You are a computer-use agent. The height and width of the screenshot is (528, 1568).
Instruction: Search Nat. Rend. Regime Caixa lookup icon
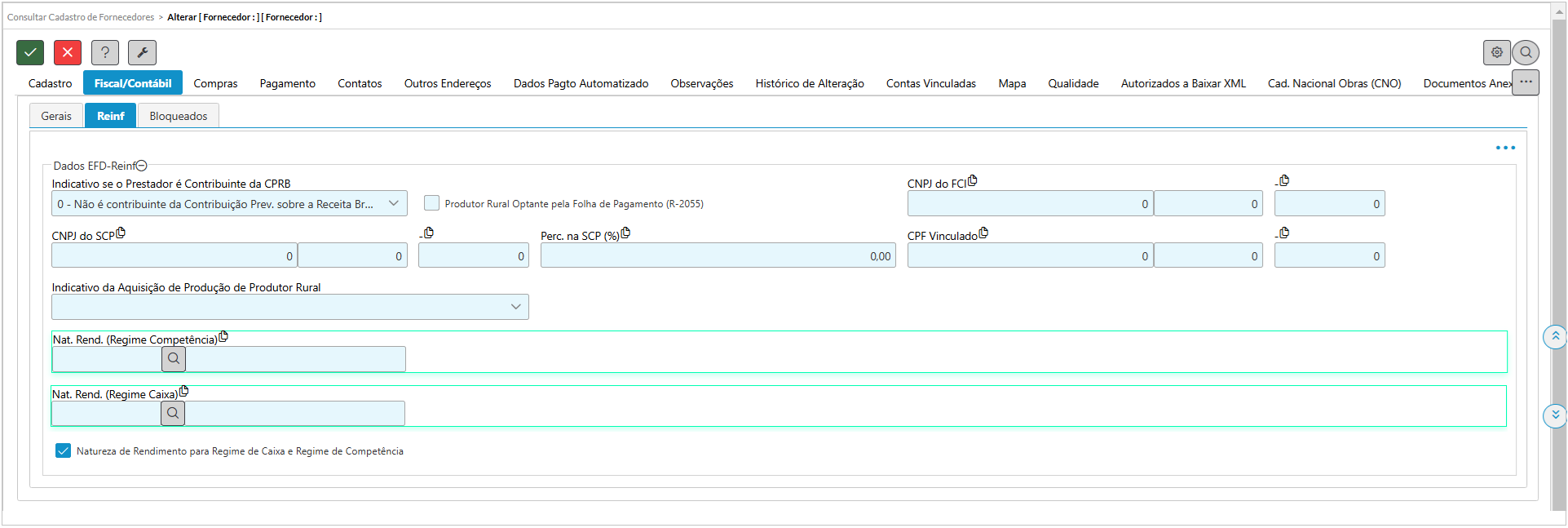tap(173, 413)
